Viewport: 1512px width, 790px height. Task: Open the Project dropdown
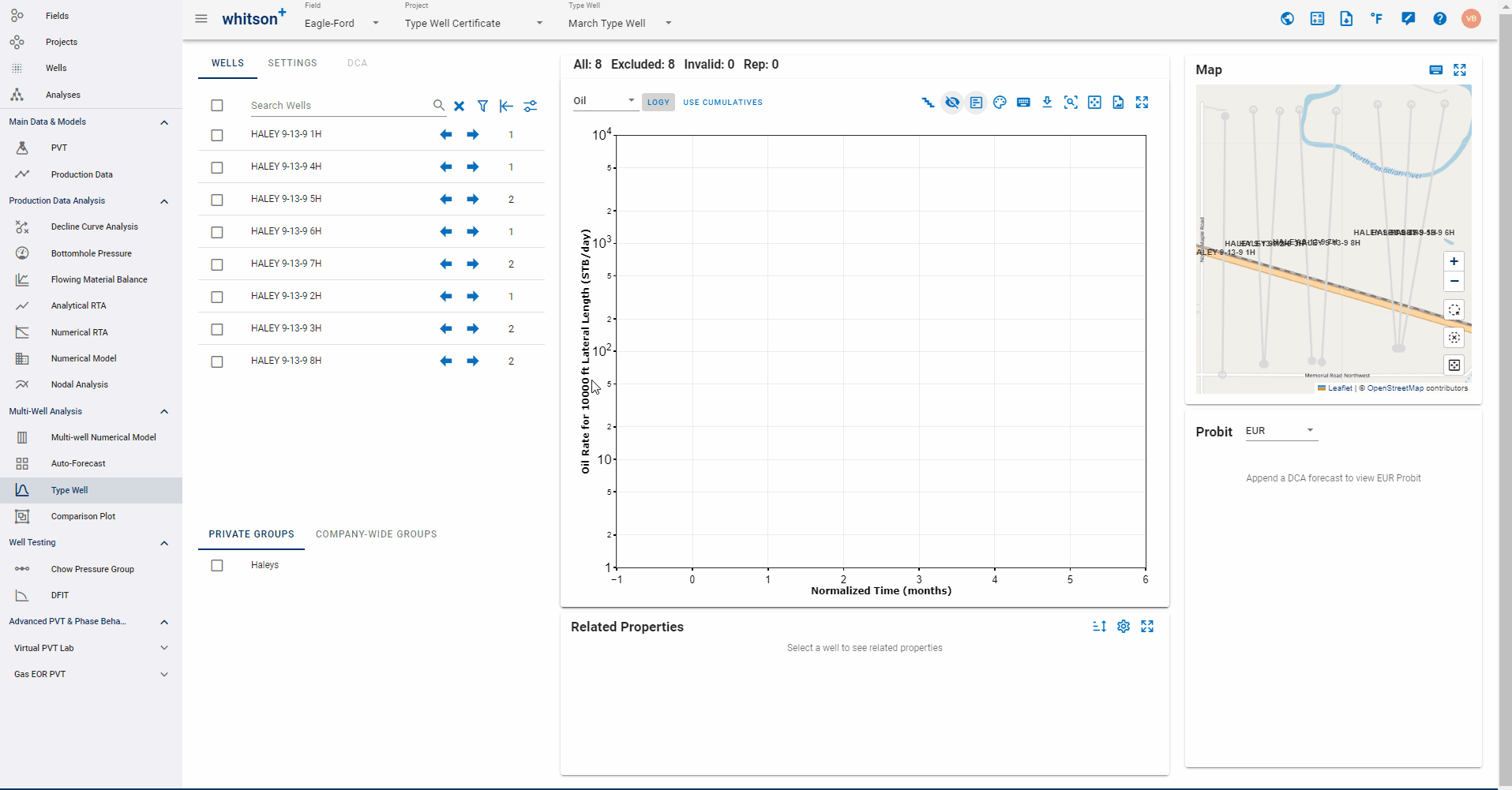coord(474,23)
